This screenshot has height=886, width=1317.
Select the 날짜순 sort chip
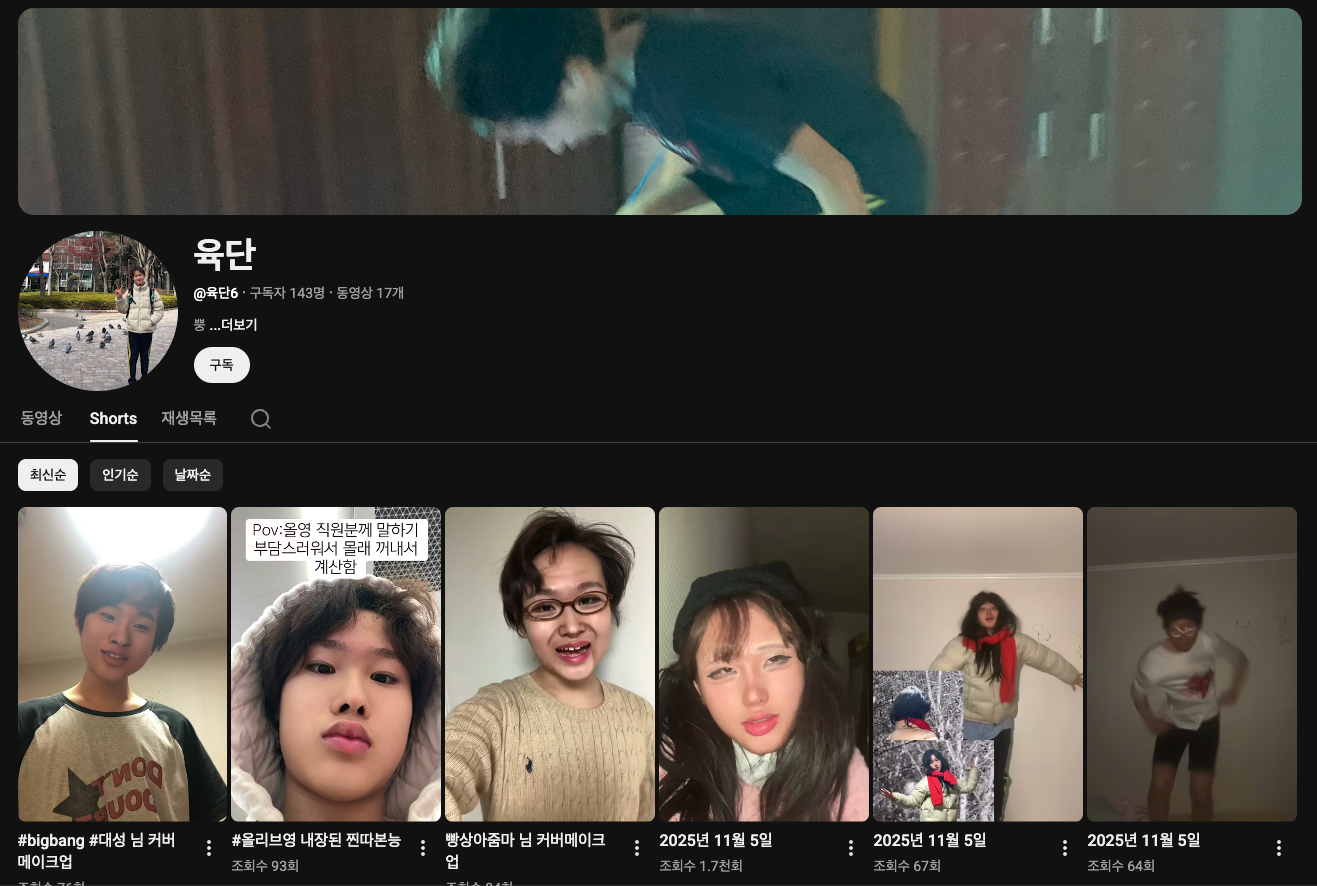click(x=192, y=475)
